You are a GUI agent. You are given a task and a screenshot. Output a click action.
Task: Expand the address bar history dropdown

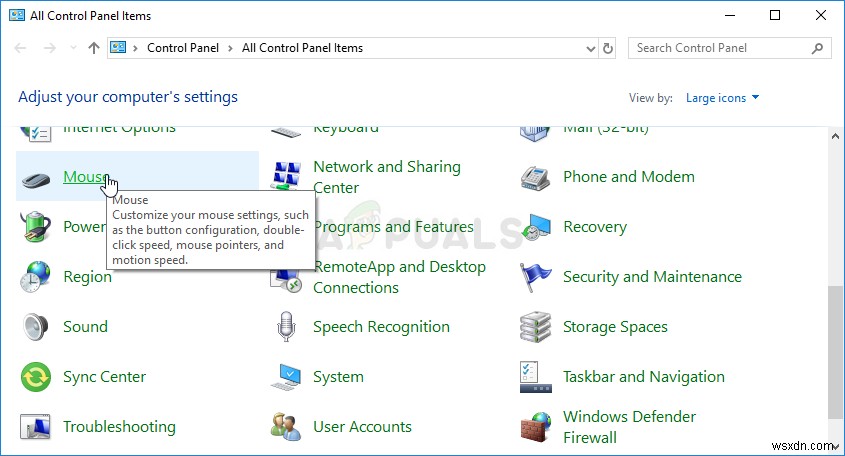point(590,48)
